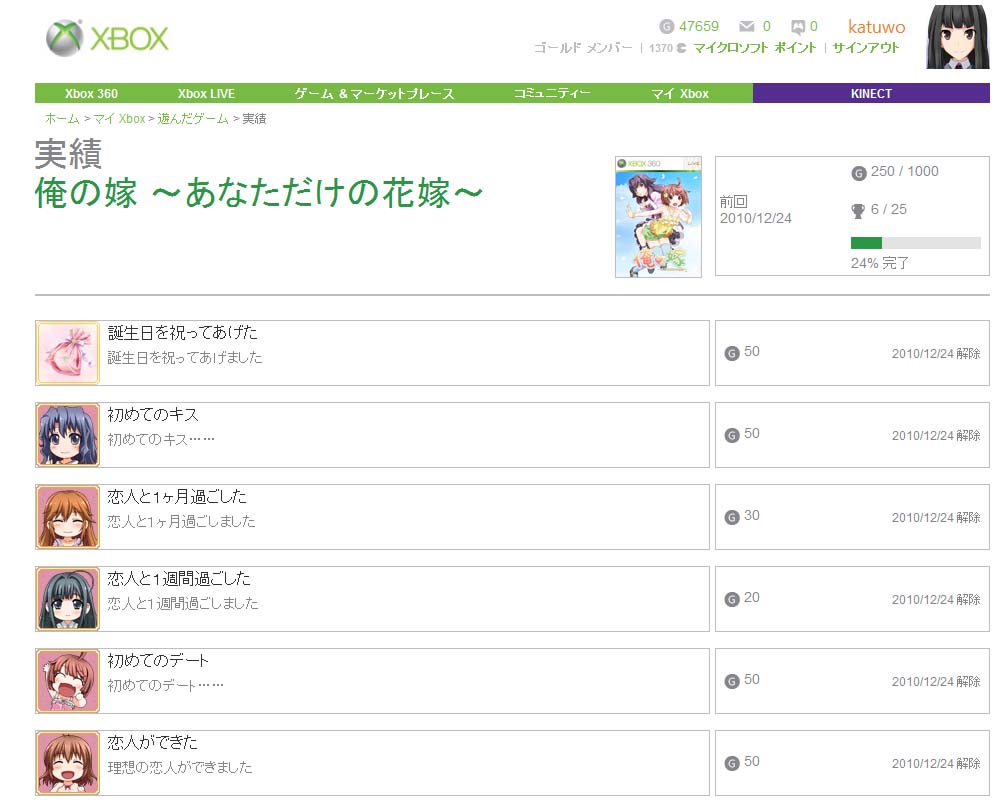Open the コミュニティー nav tab
1008x806 pixels.
pyautogui.click(x=552, y=93)
